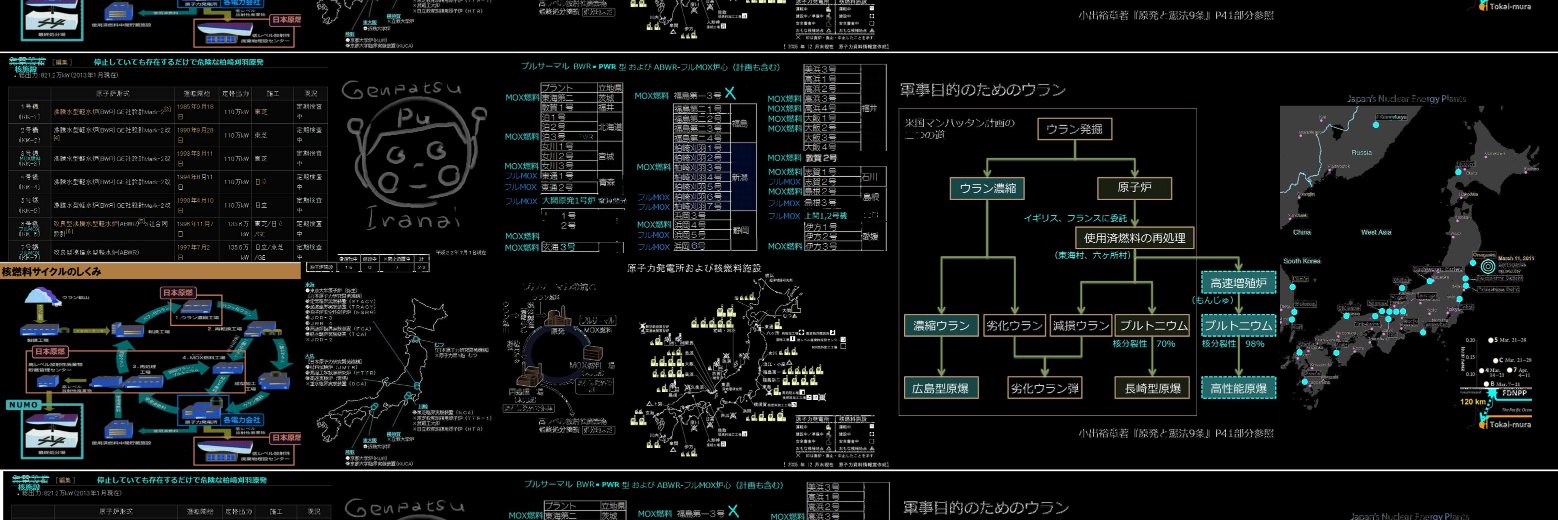This screenshot has width=1558, height=520.
Task: Click the handwritten Iranai text
Action: (414, 219)
